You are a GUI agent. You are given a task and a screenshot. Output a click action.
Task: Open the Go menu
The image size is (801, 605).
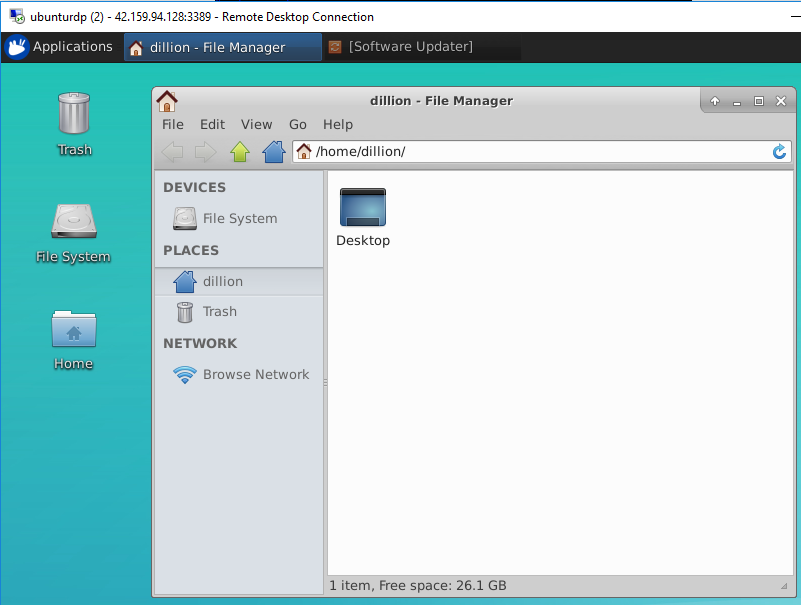coord(297,124)
